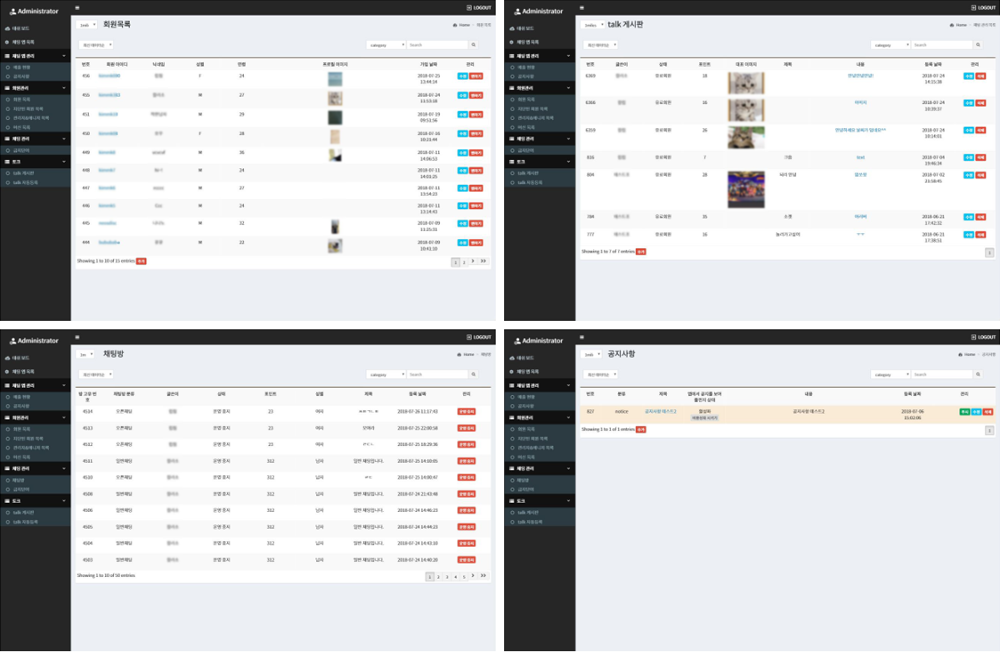Go to page 2 in 회원목록 pagination
This screenshot has height=652, width=1000.
(x=465, y=262)
